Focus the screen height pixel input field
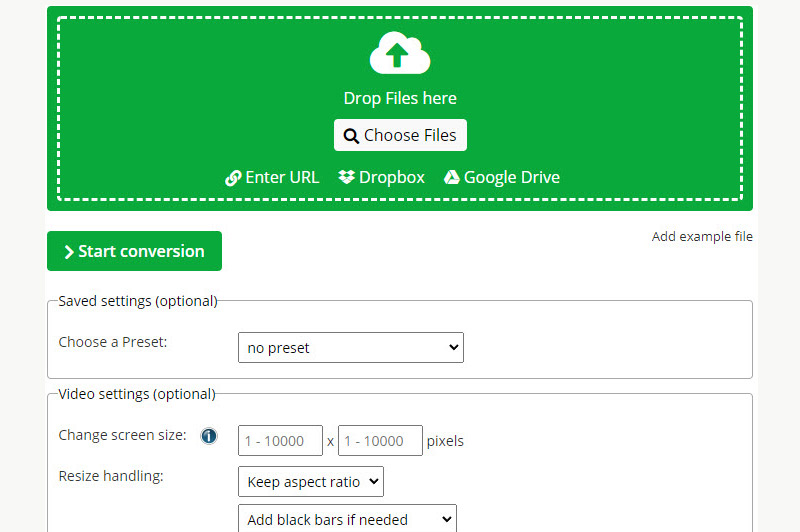 [380, 441]
